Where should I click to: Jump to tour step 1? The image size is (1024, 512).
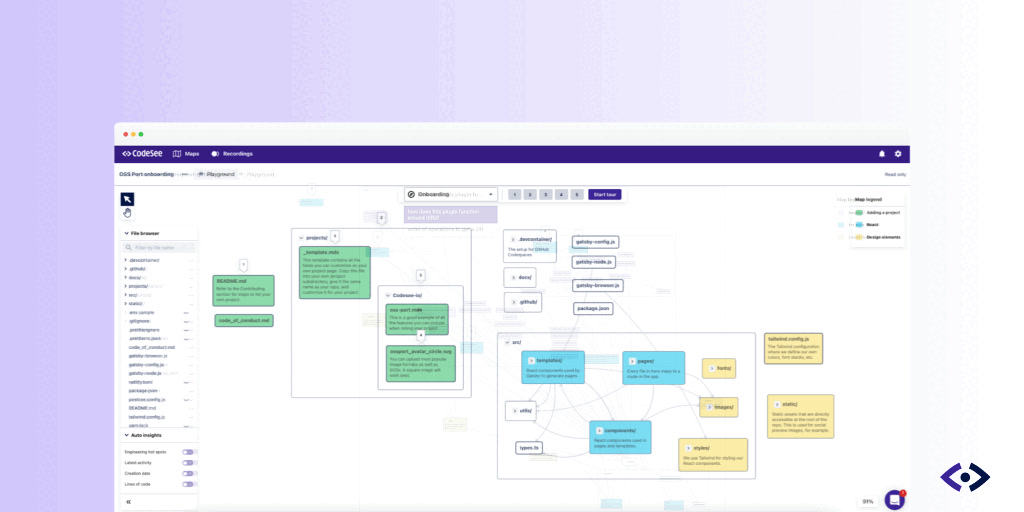(x=515, y=195)
